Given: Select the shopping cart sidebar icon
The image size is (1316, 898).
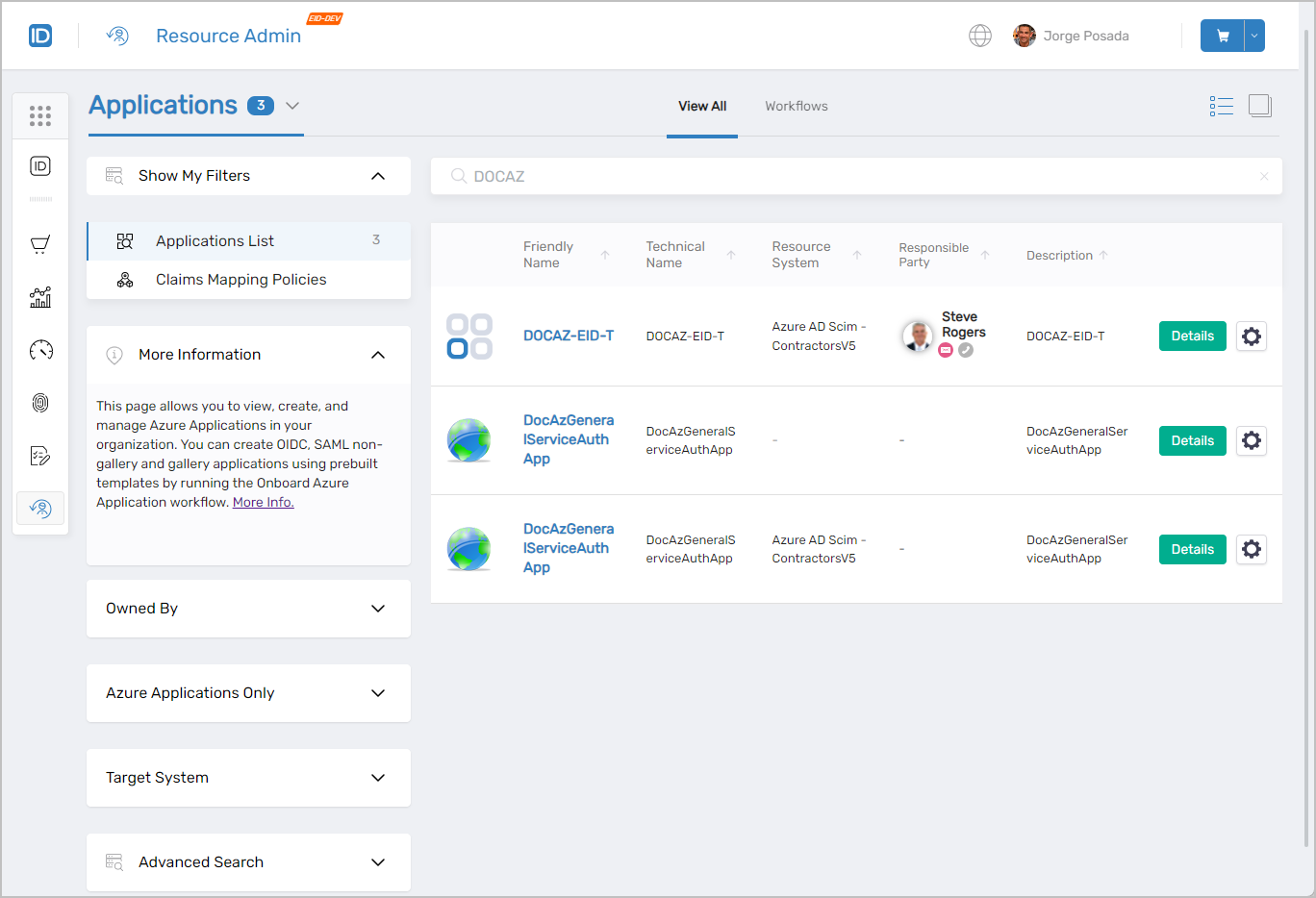Looking at the screenshot, I should (39, 244).
